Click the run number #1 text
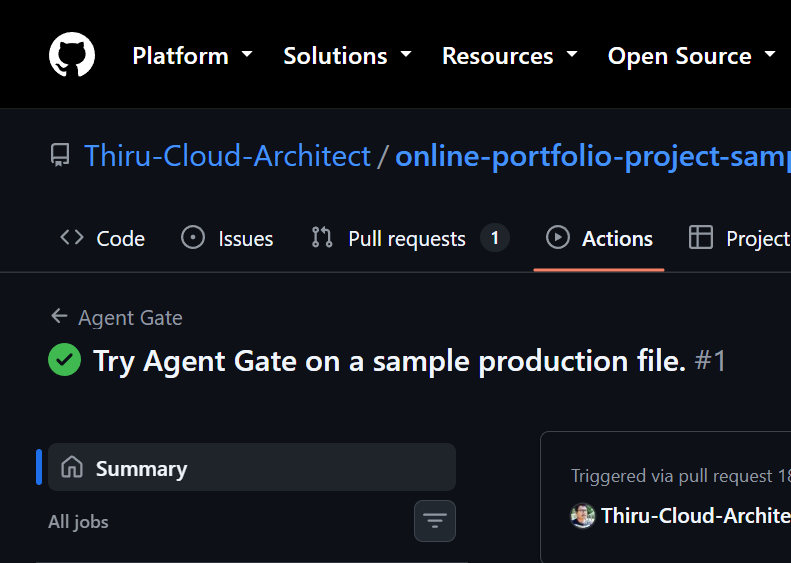 (710, 361)
